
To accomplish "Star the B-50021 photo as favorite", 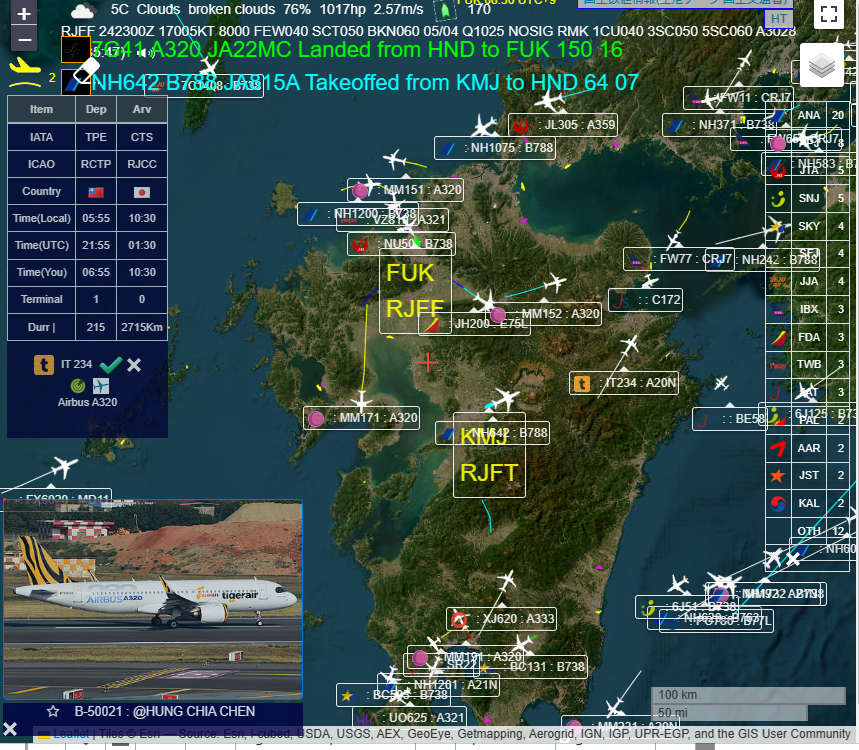I will coord(53,711).
